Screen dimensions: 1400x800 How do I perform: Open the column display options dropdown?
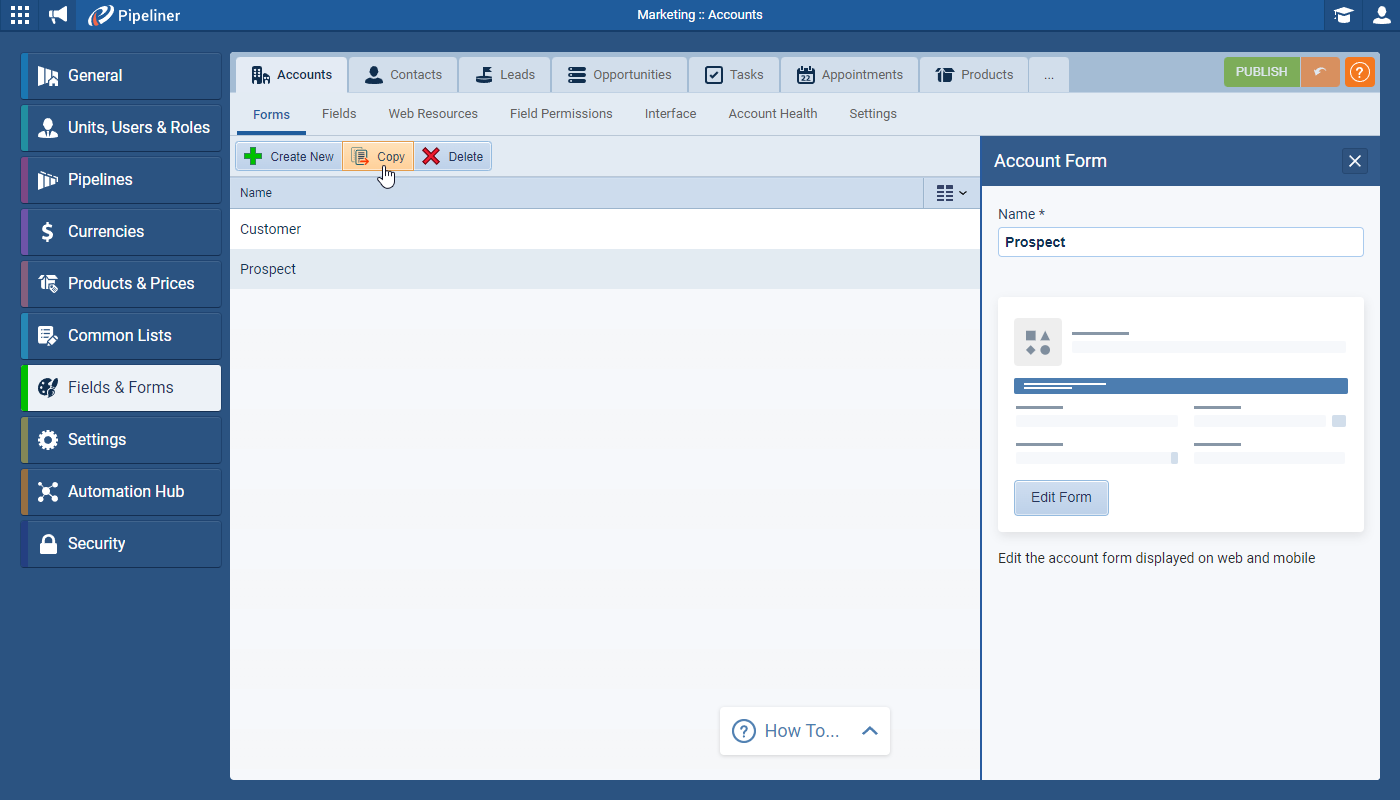coord(950,192)
